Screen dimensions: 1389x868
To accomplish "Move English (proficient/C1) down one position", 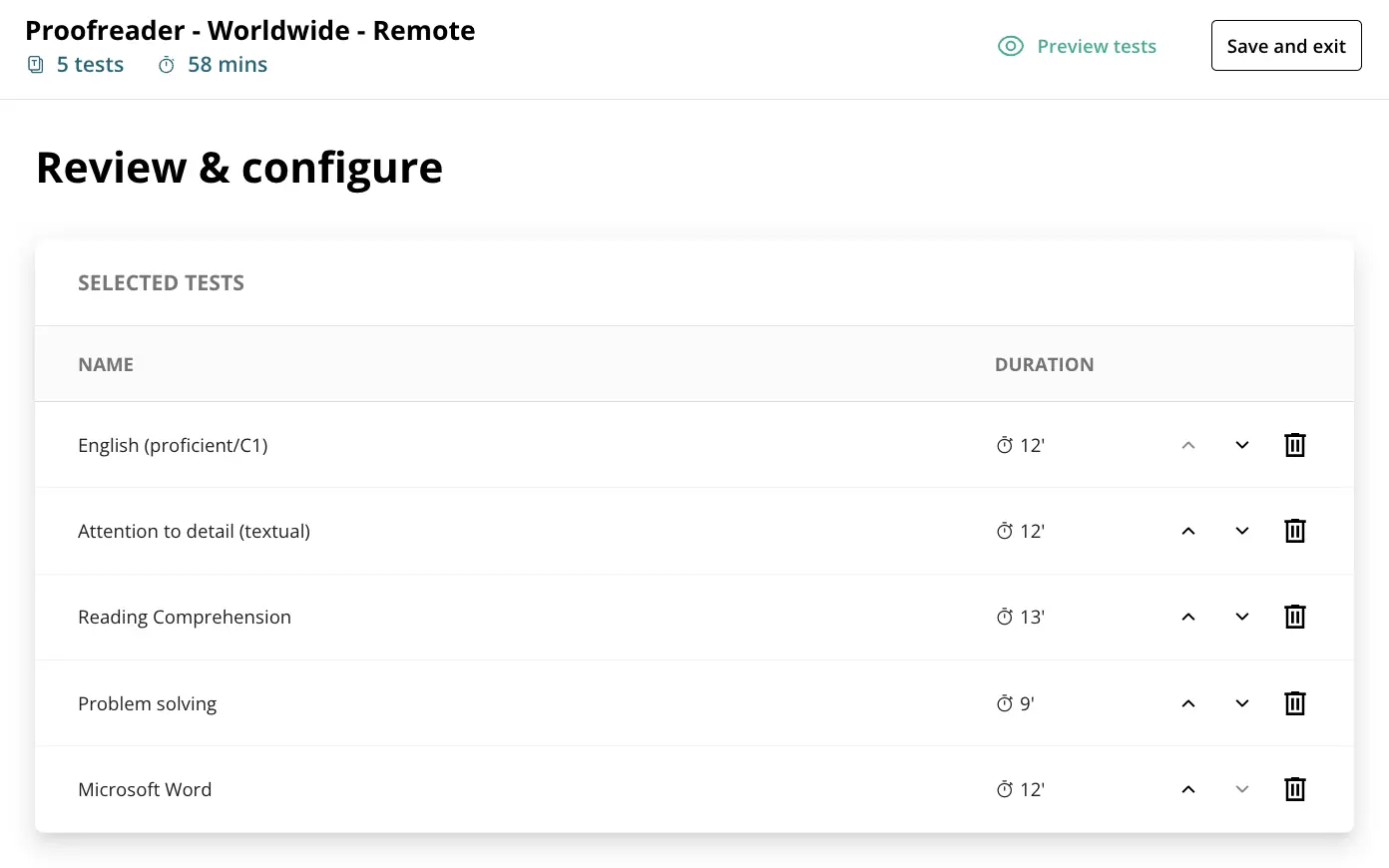I will pyautogui.click(x=1241, y=445).
